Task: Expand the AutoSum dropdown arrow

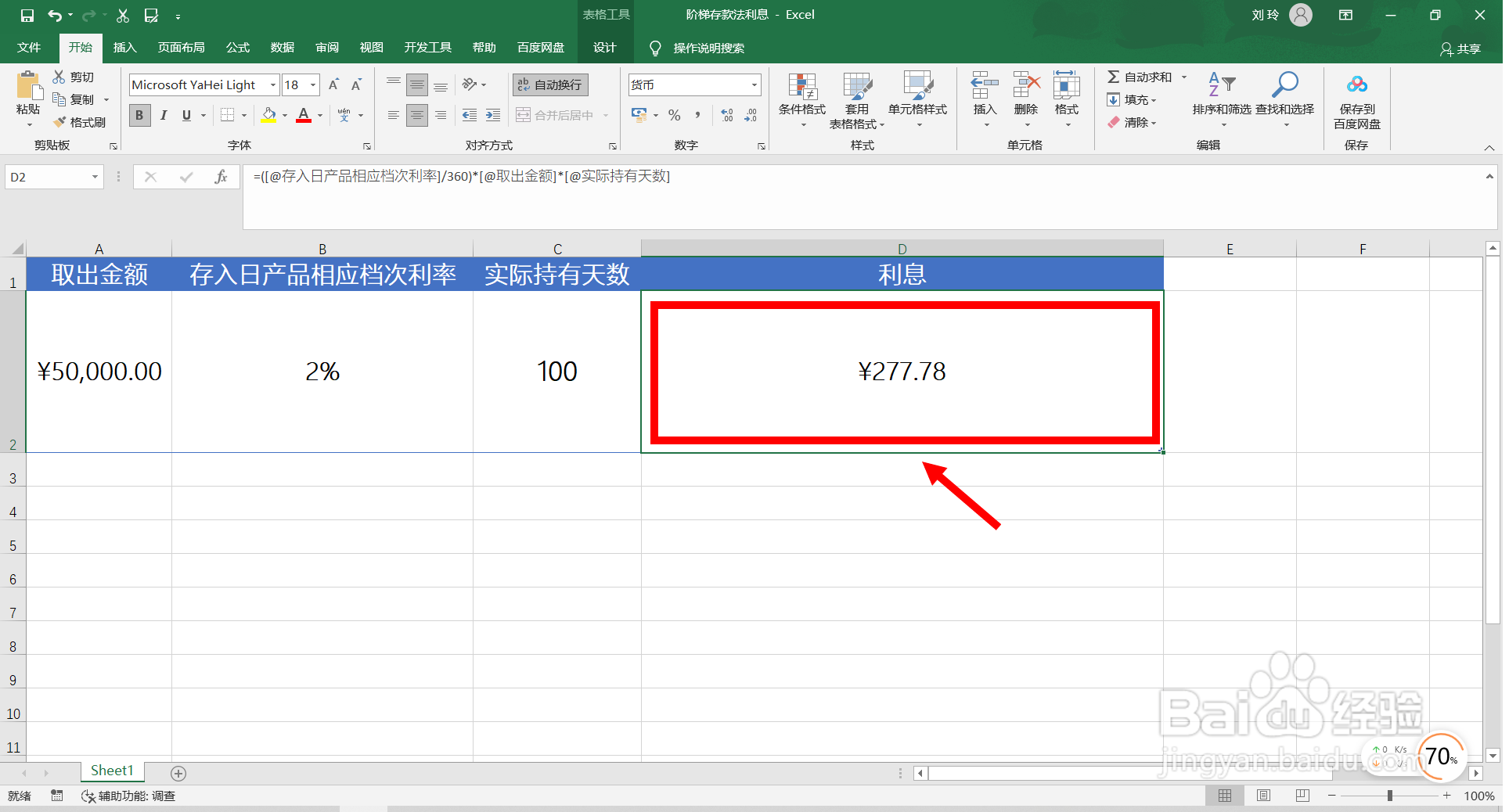Action: [x=1183, y=77]
